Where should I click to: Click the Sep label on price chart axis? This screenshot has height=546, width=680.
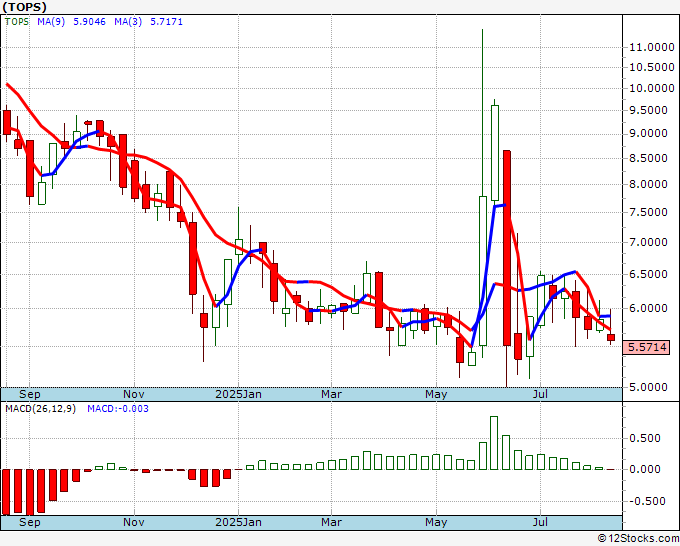click(29, 394)
